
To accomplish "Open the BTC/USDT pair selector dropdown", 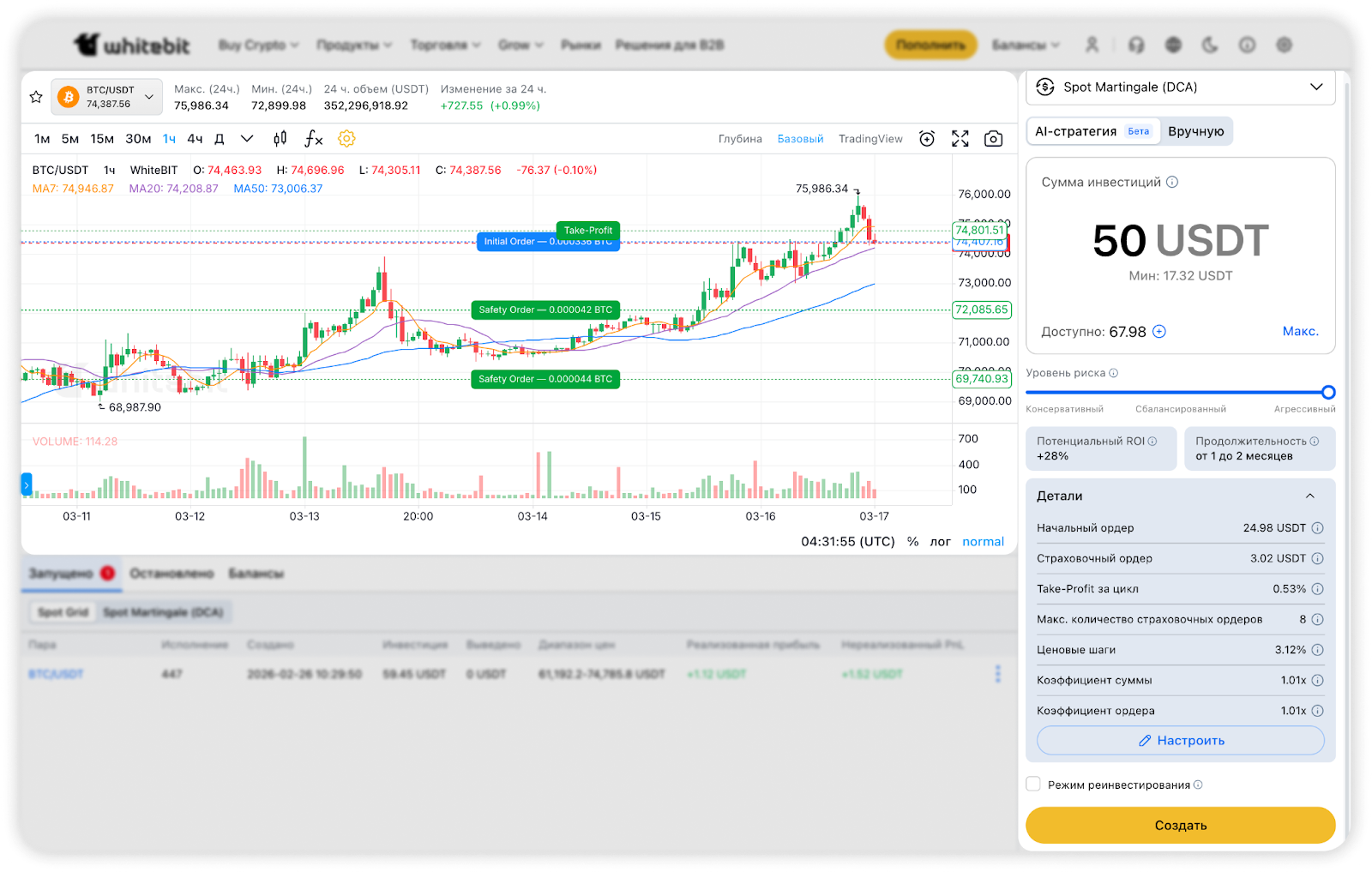I will 107,97.
